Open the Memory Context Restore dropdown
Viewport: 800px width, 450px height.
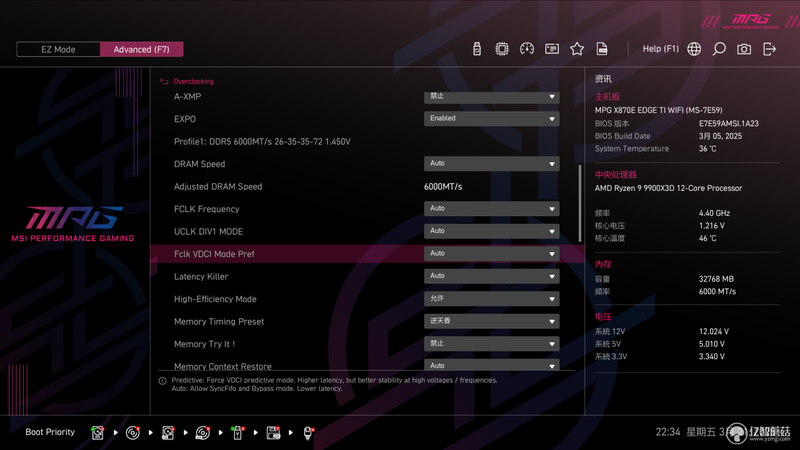[491, 364]
